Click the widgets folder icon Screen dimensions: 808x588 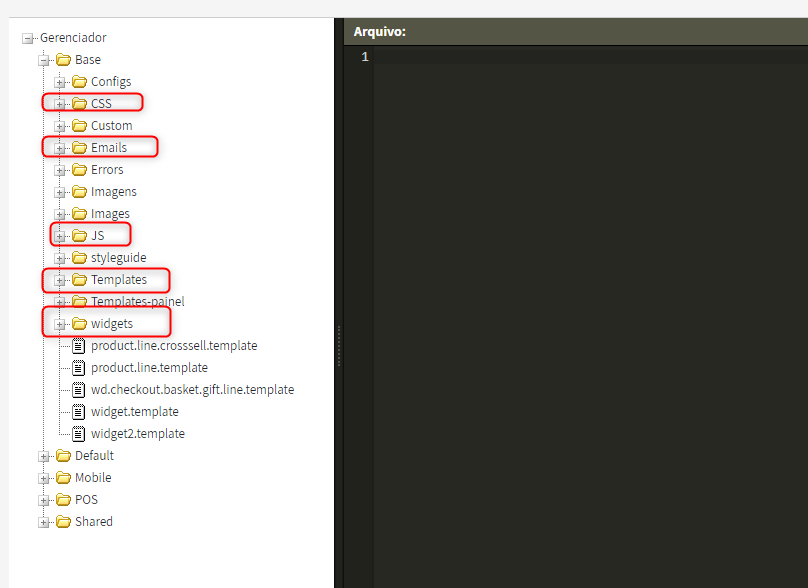tap(79, 324)
